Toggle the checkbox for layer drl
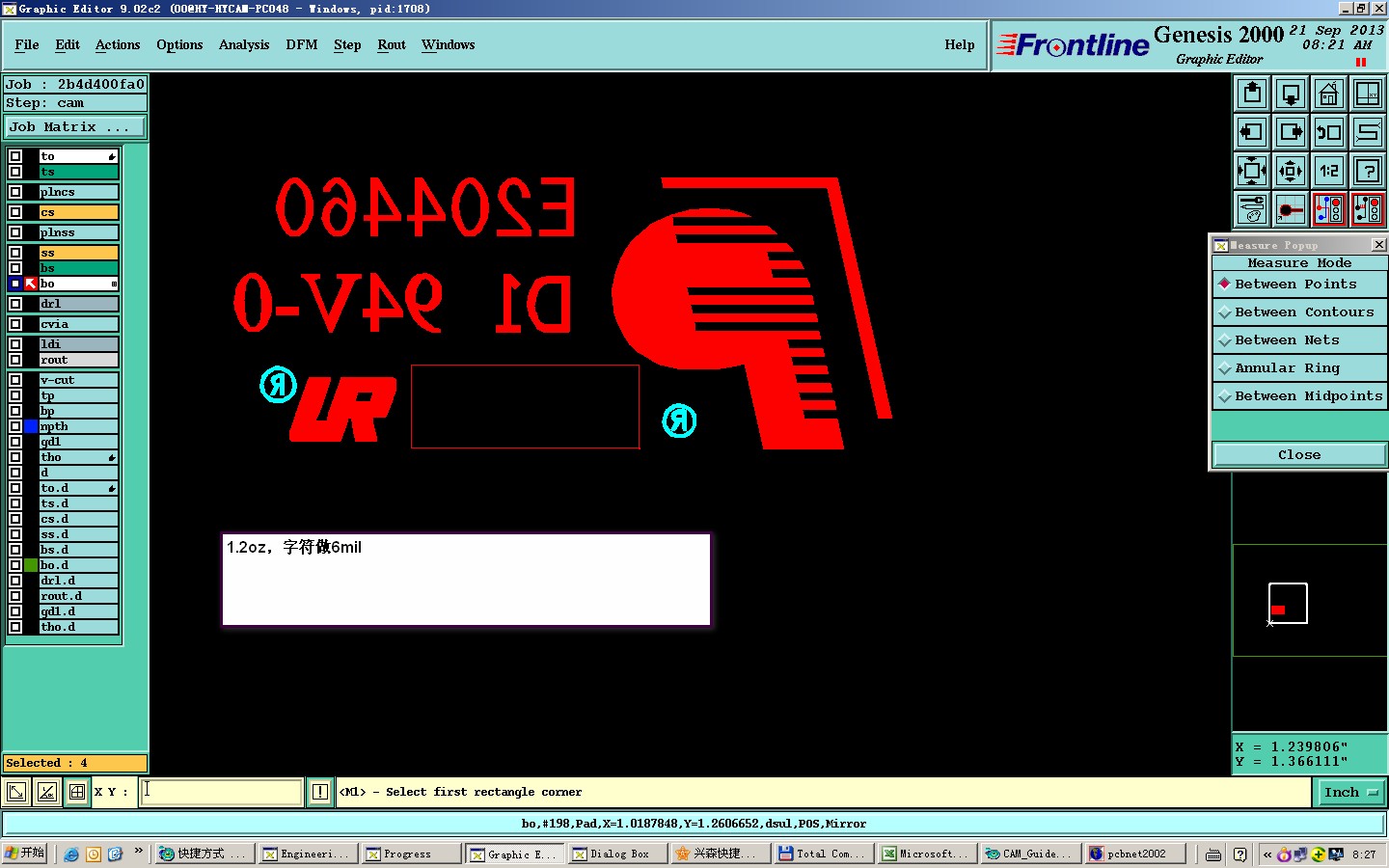The width and height of the screenshot is (1389, 868). click(x=15, y=304)
